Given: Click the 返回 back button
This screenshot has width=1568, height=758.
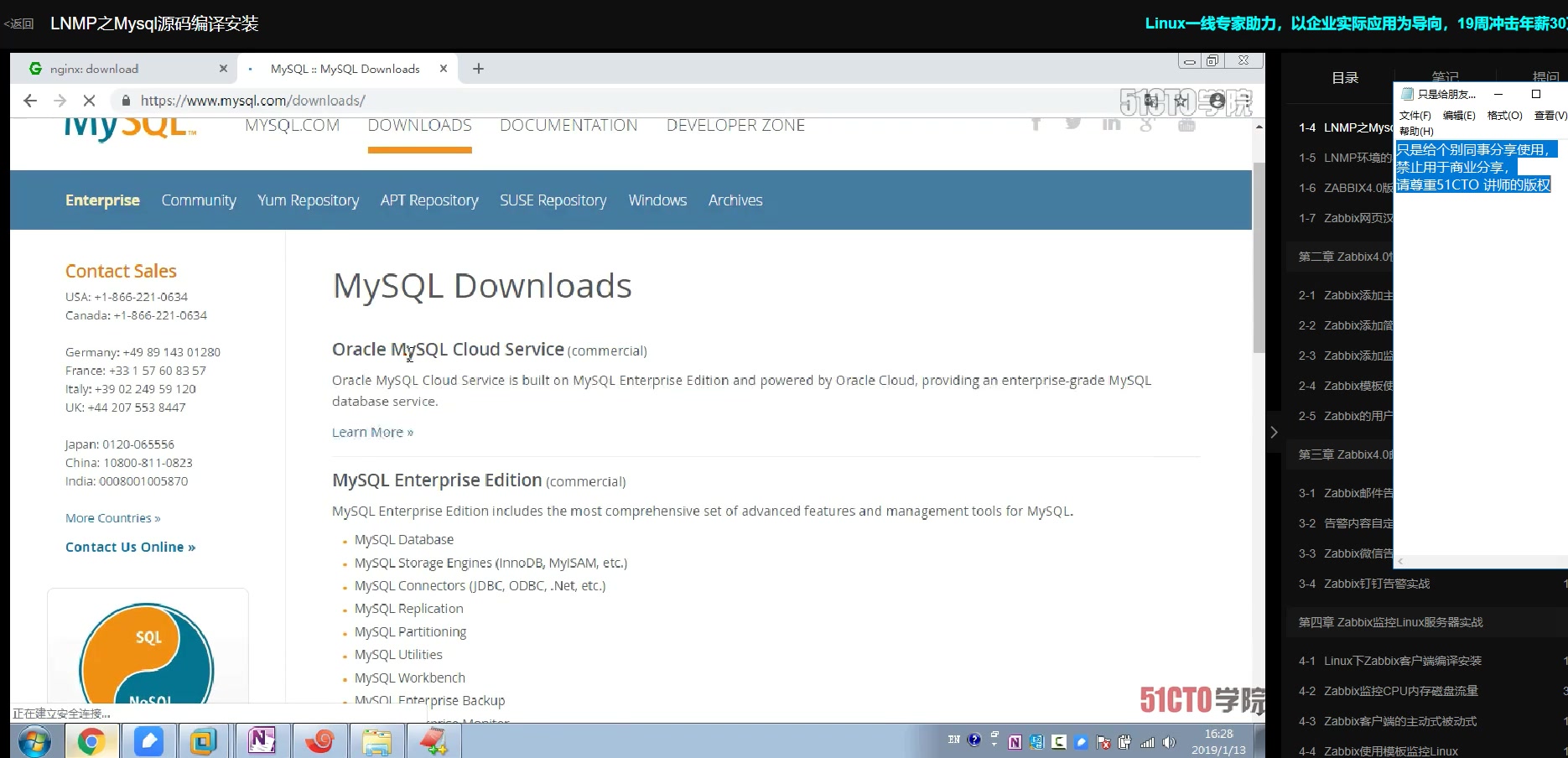Looking at the screenshot, I should tap(18, 23).
